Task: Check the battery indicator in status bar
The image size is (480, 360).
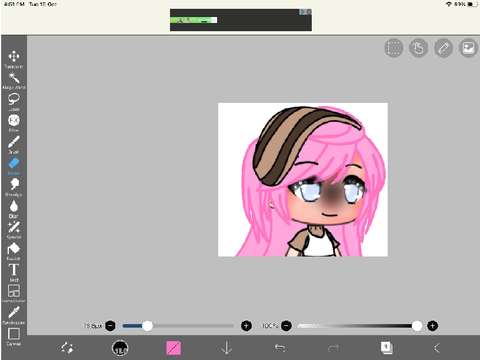Action: tap(472, 4)
